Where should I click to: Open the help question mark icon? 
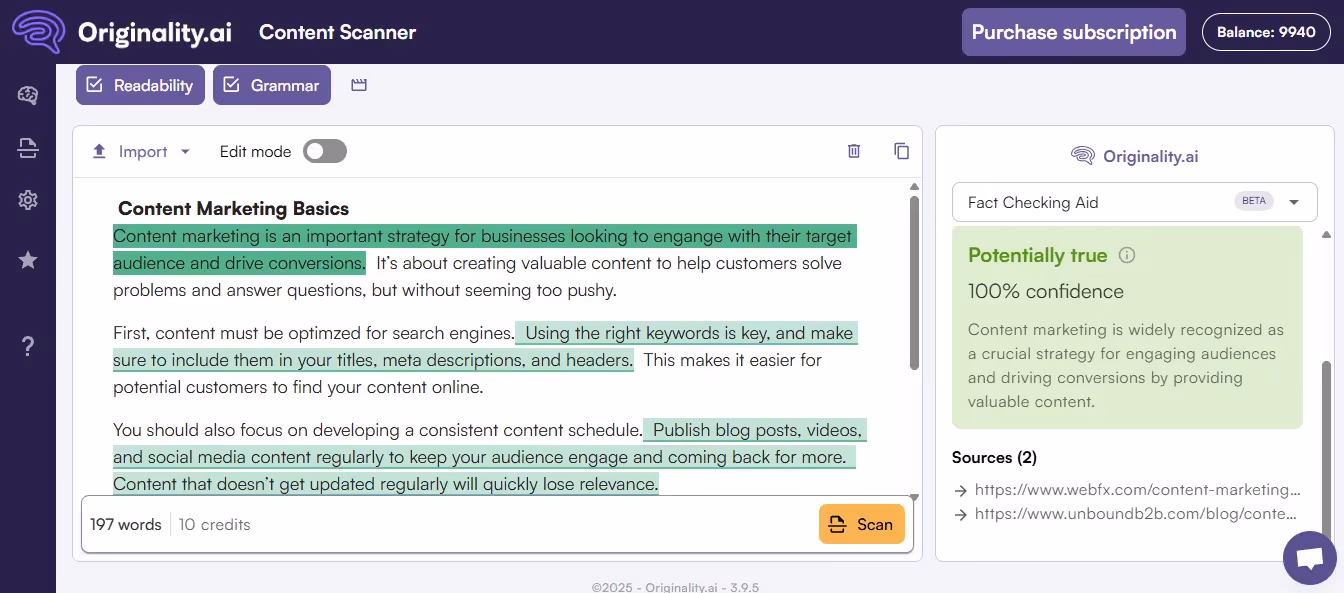[x=28, y=346]
